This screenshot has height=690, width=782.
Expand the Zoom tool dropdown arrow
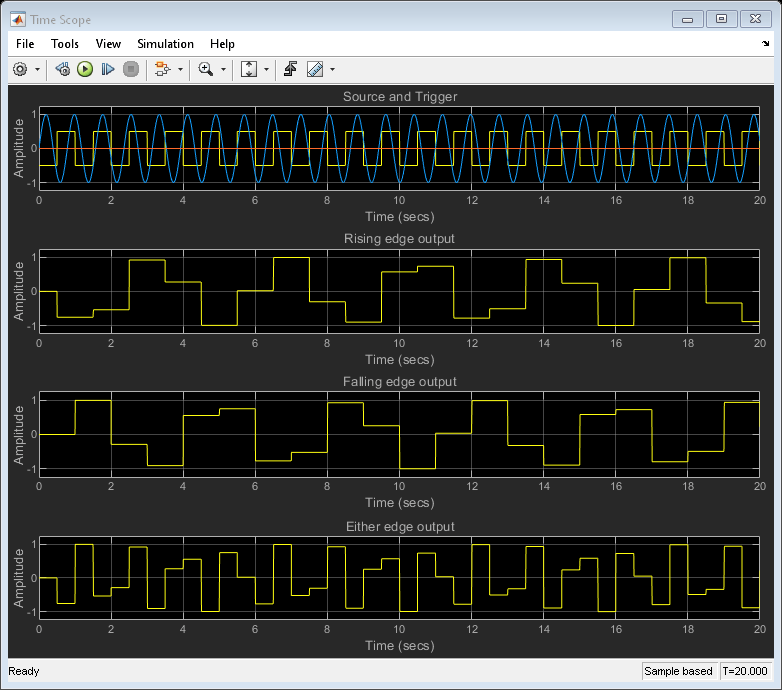[x=223, y=69]
